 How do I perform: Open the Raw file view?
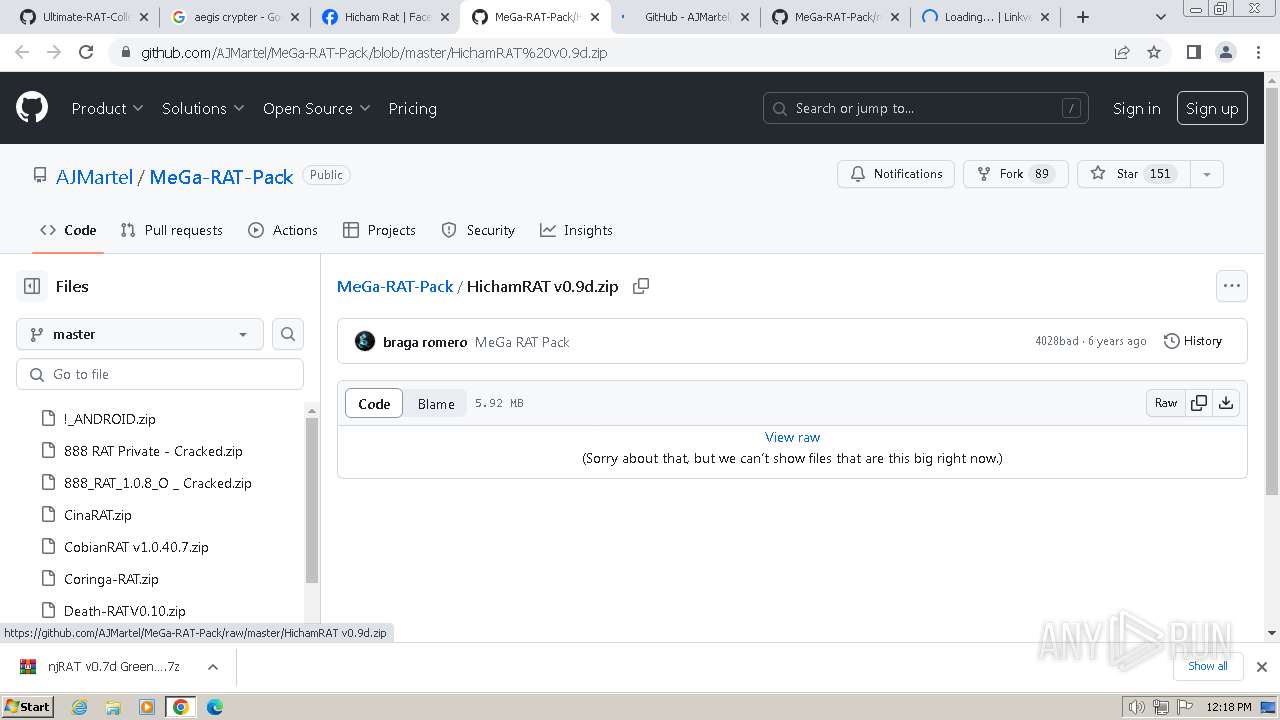(x=1166, y=403)
